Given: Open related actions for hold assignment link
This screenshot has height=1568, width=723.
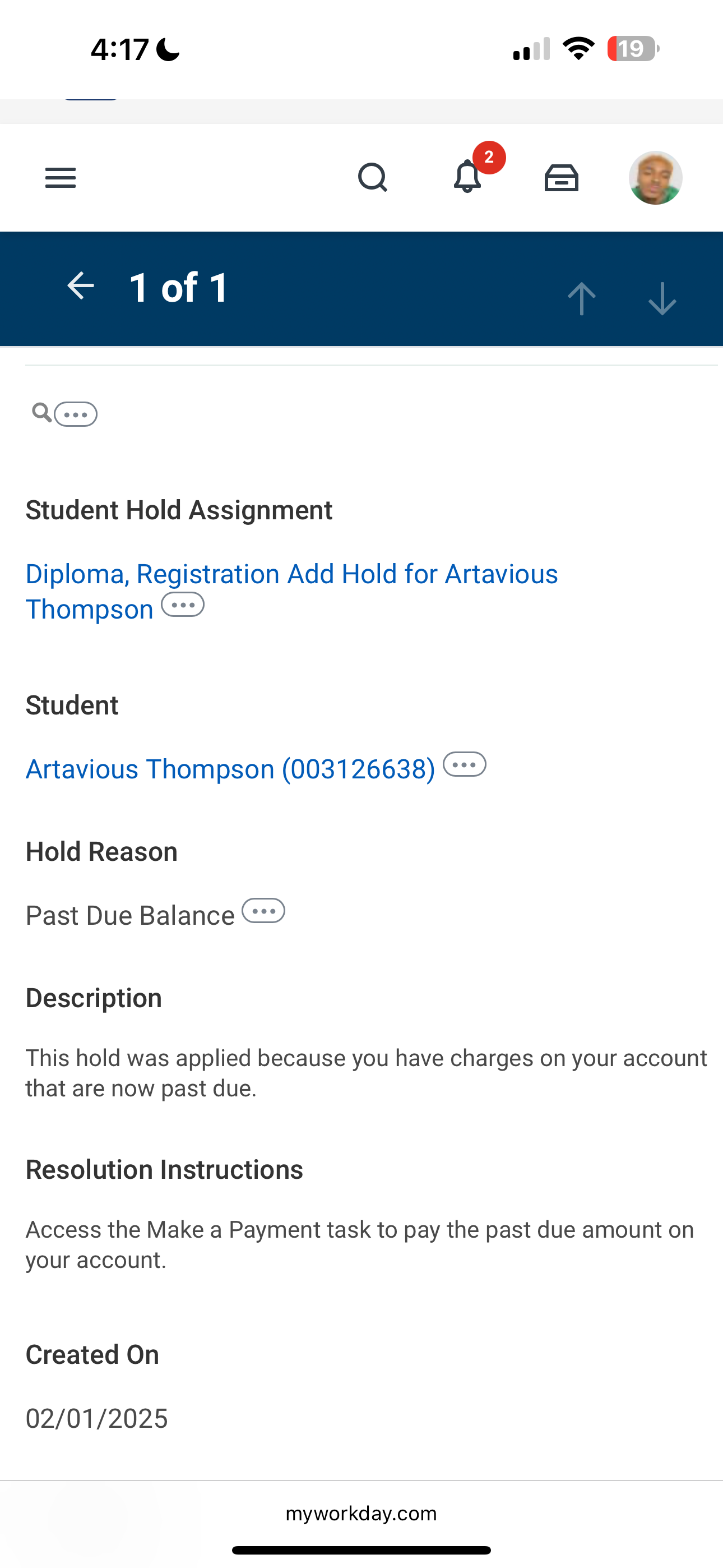Looking at the screenshot, I should click(x=183, y=605).
